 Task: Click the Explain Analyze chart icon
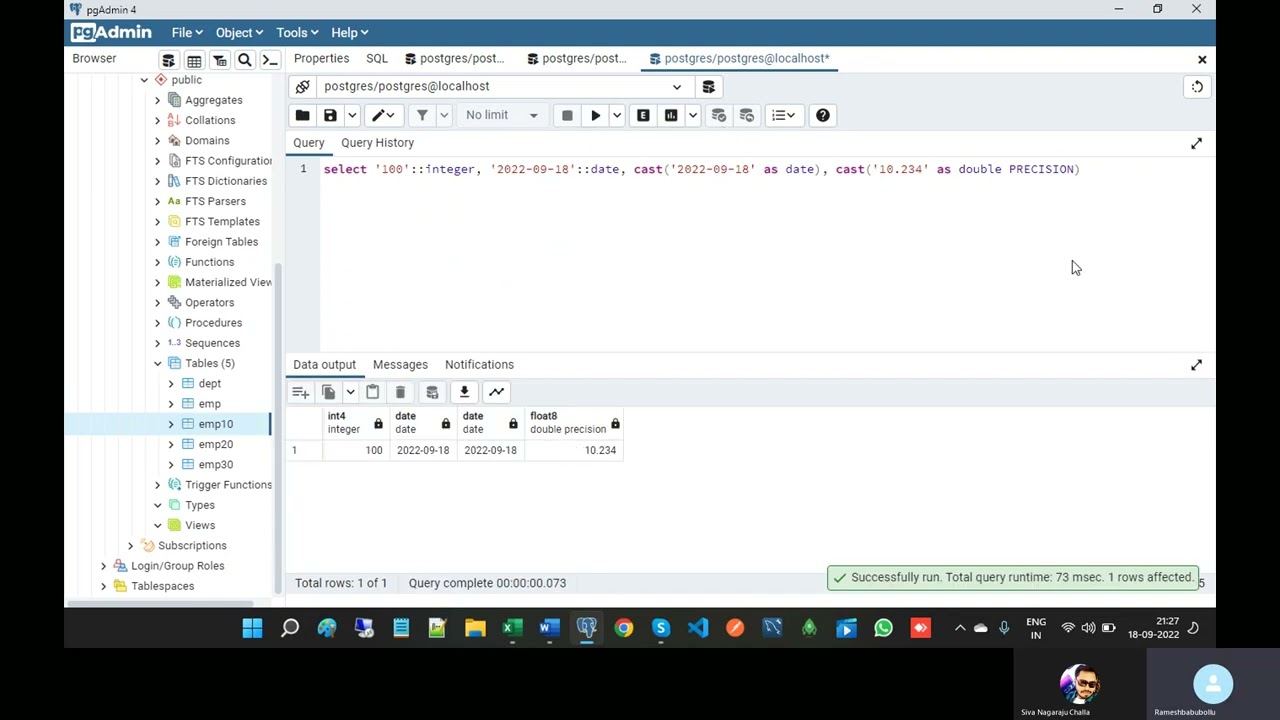[671, 115]
